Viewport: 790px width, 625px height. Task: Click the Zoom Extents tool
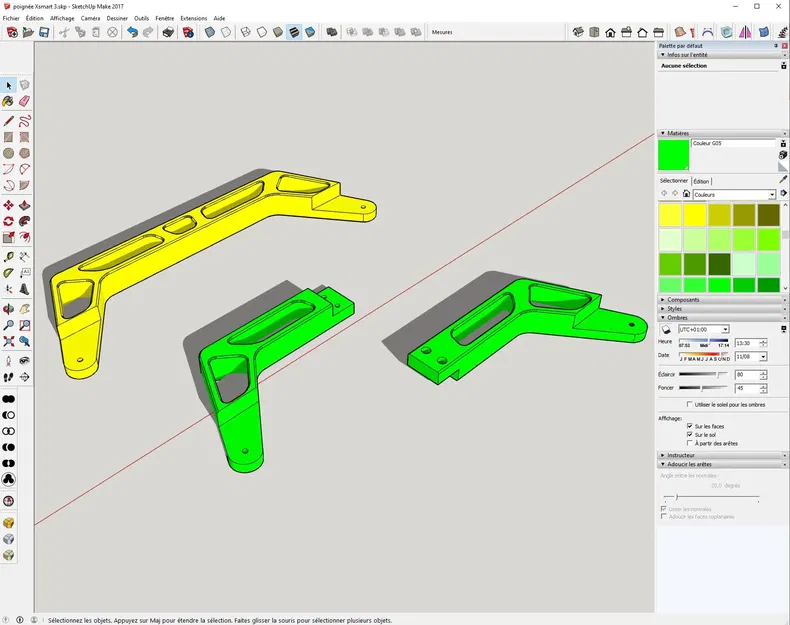9,341
